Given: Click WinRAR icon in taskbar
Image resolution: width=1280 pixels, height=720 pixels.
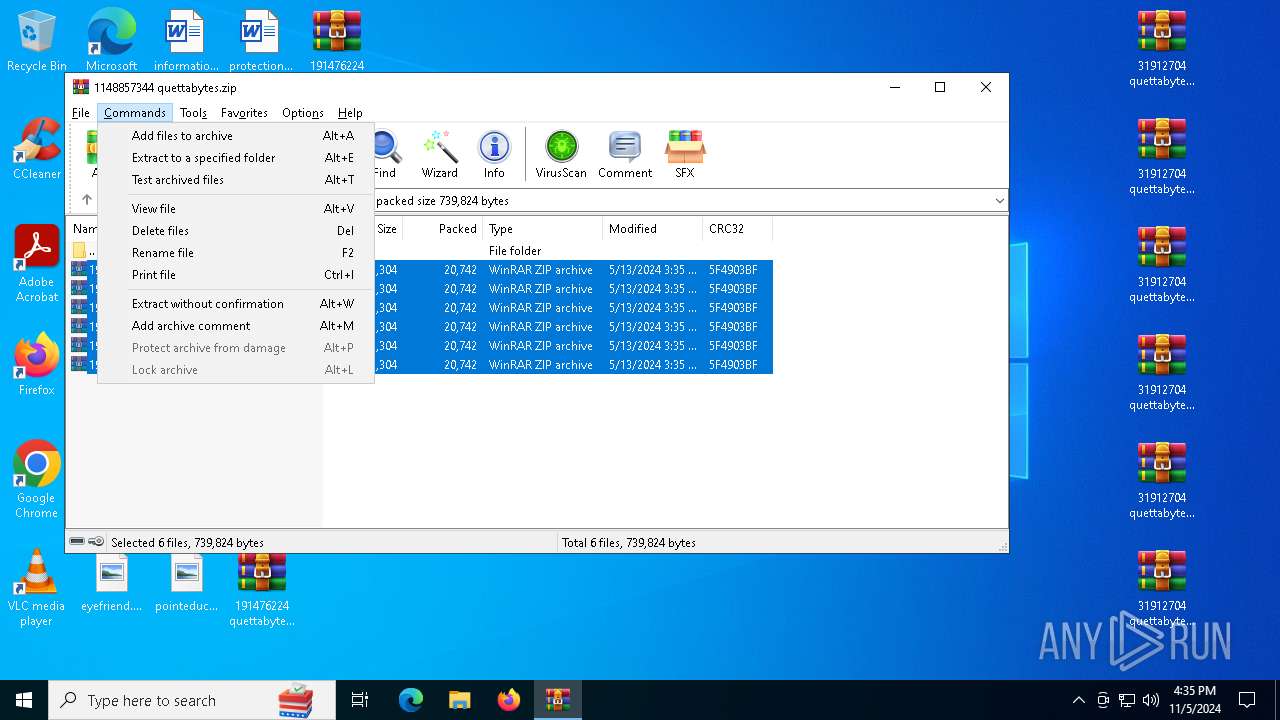Looking at the screenshot, I should (557, 700).
